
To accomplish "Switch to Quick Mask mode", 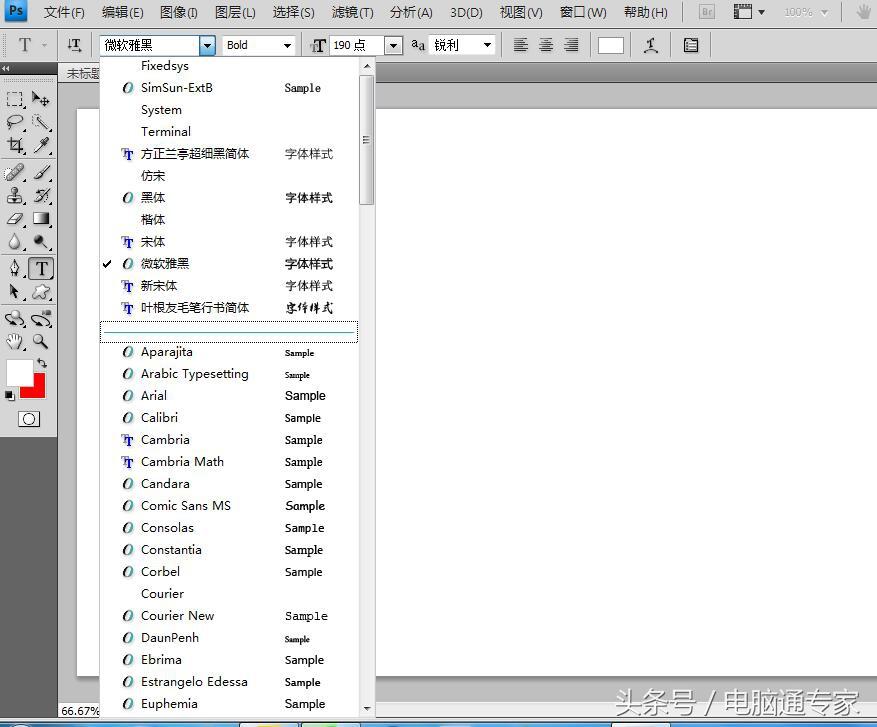I will [28, 419].
